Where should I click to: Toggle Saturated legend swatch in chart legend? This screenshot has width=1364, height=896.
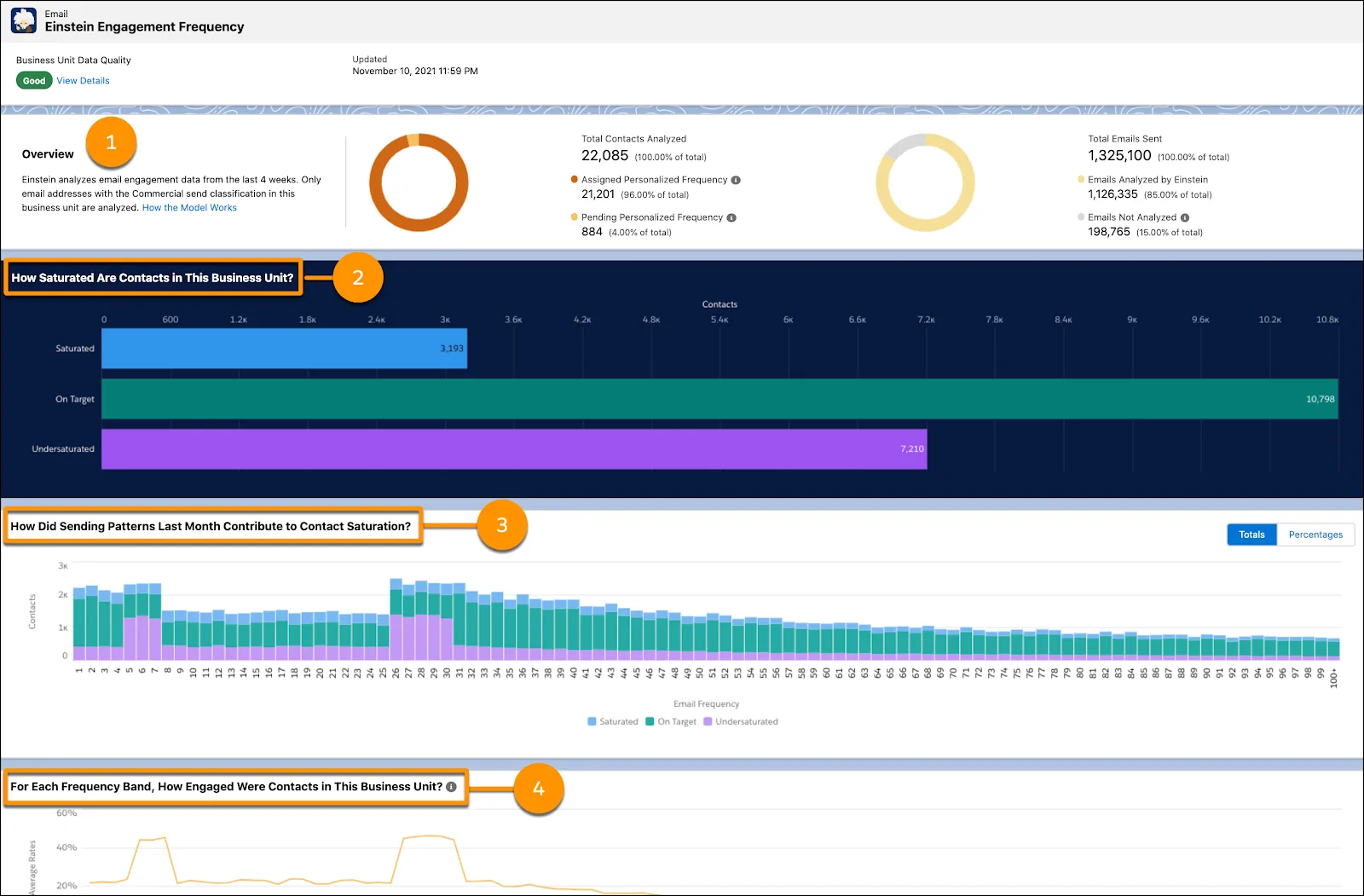592,722
